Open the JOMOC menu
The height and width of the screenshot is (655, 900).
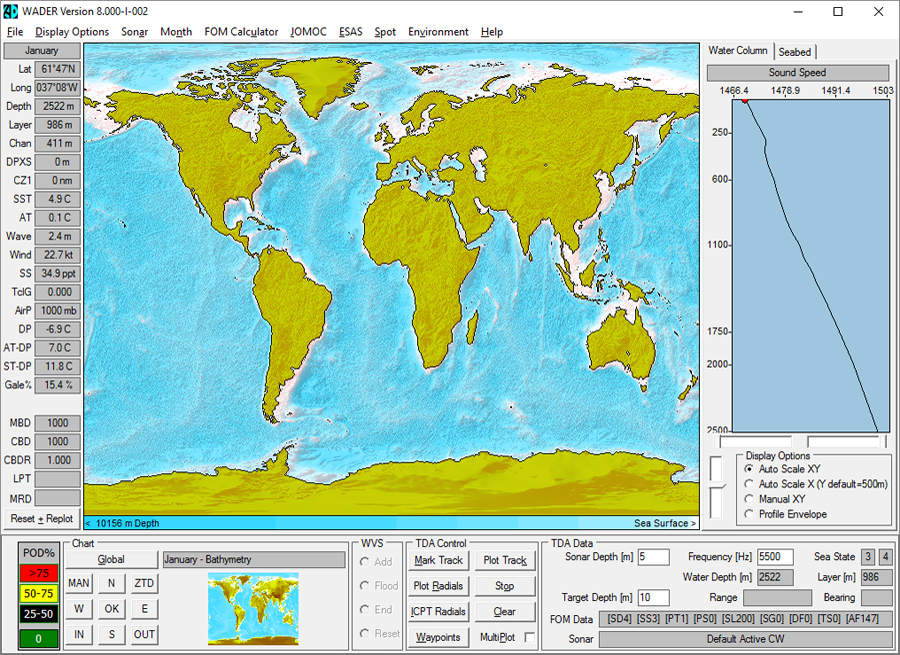[x=308, y=32]
